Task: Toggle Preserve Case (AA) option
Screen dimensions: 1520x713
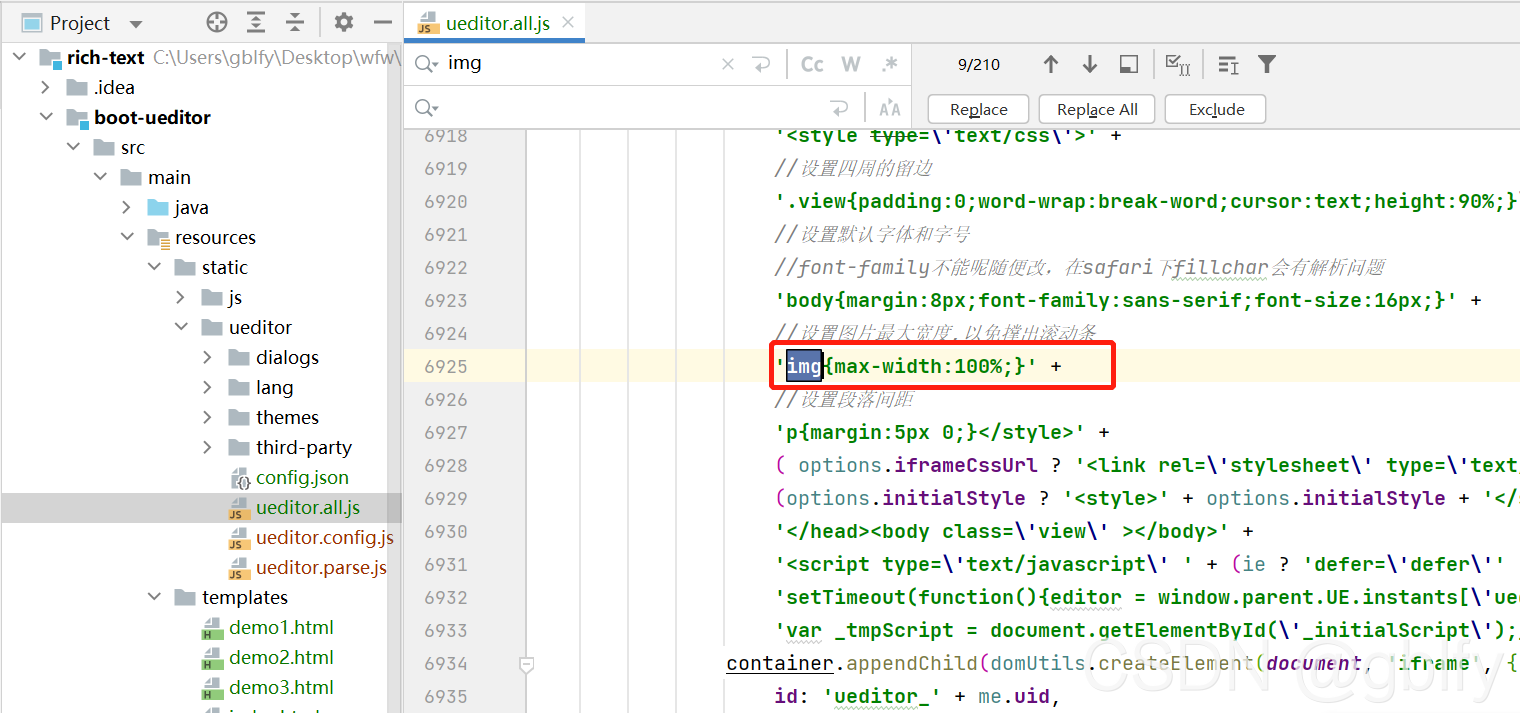Action: 889,108
